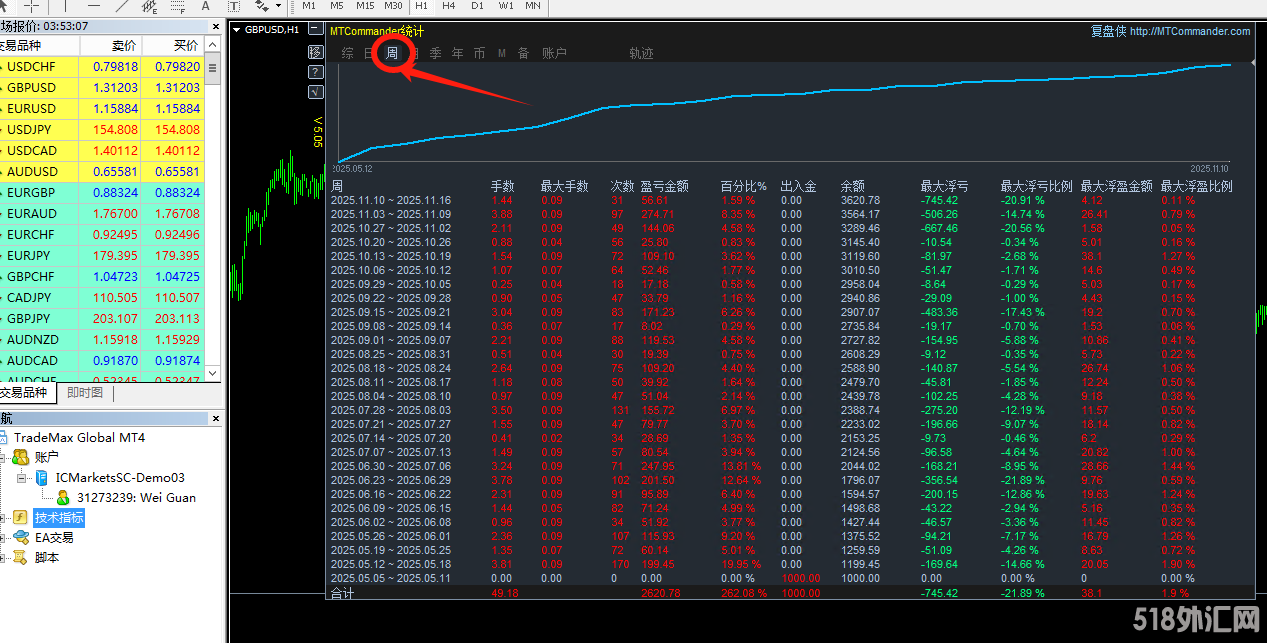This screenshot has height=643, width=1267.
Task: Open the question mark help button
Action: tap(315, 72)
